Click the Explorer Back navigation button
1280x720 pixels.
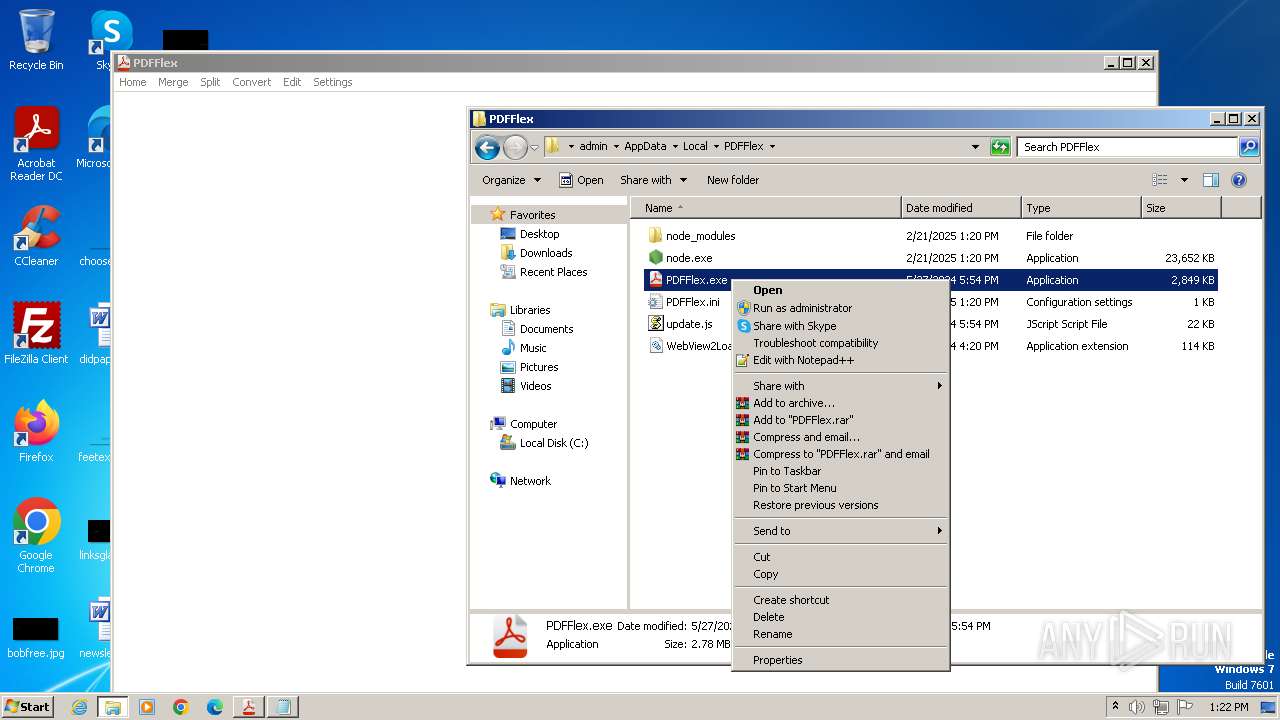coord(487,148)
